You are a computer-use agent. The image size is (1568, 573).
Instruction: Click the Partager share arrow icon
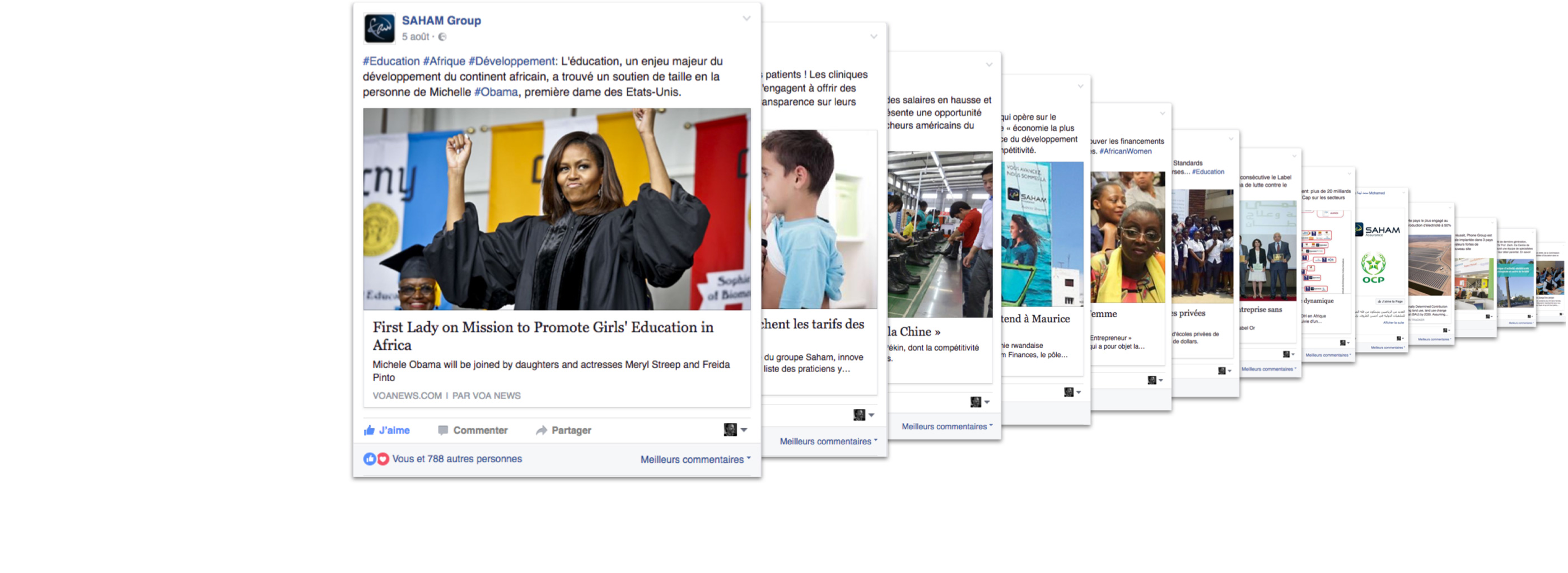pyautogui.click(x=541, y=430)
